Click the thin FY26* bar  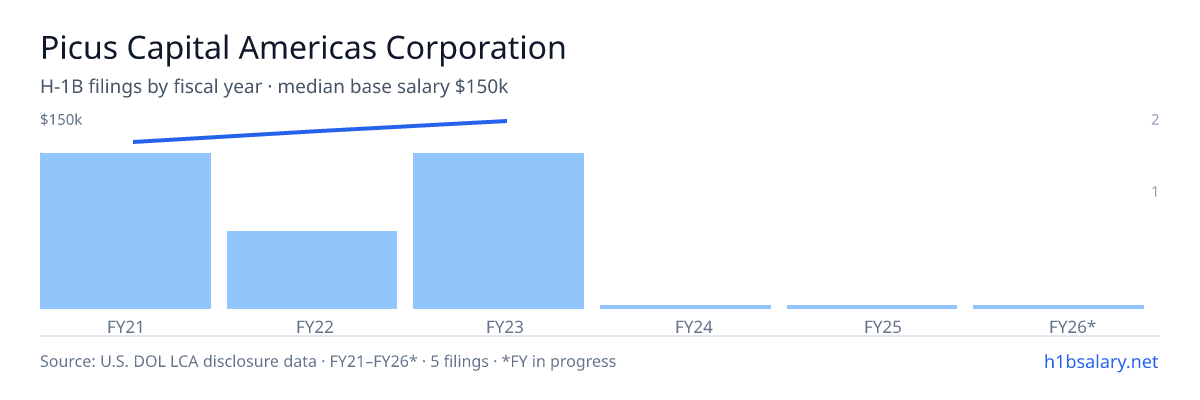1058,307
